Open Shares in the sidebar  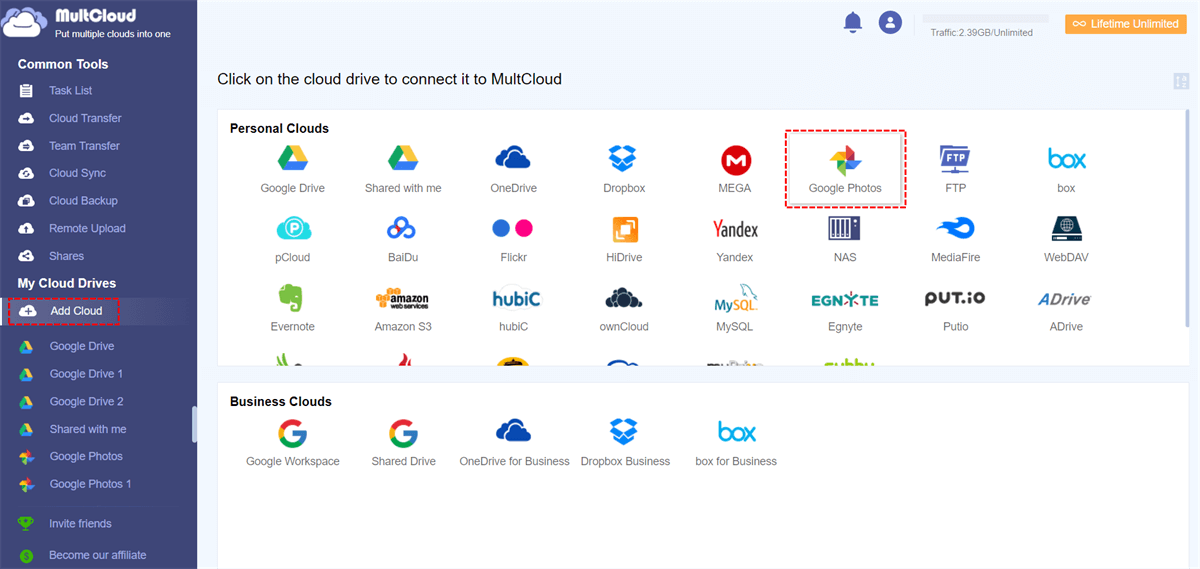click(x=65, y=256)
